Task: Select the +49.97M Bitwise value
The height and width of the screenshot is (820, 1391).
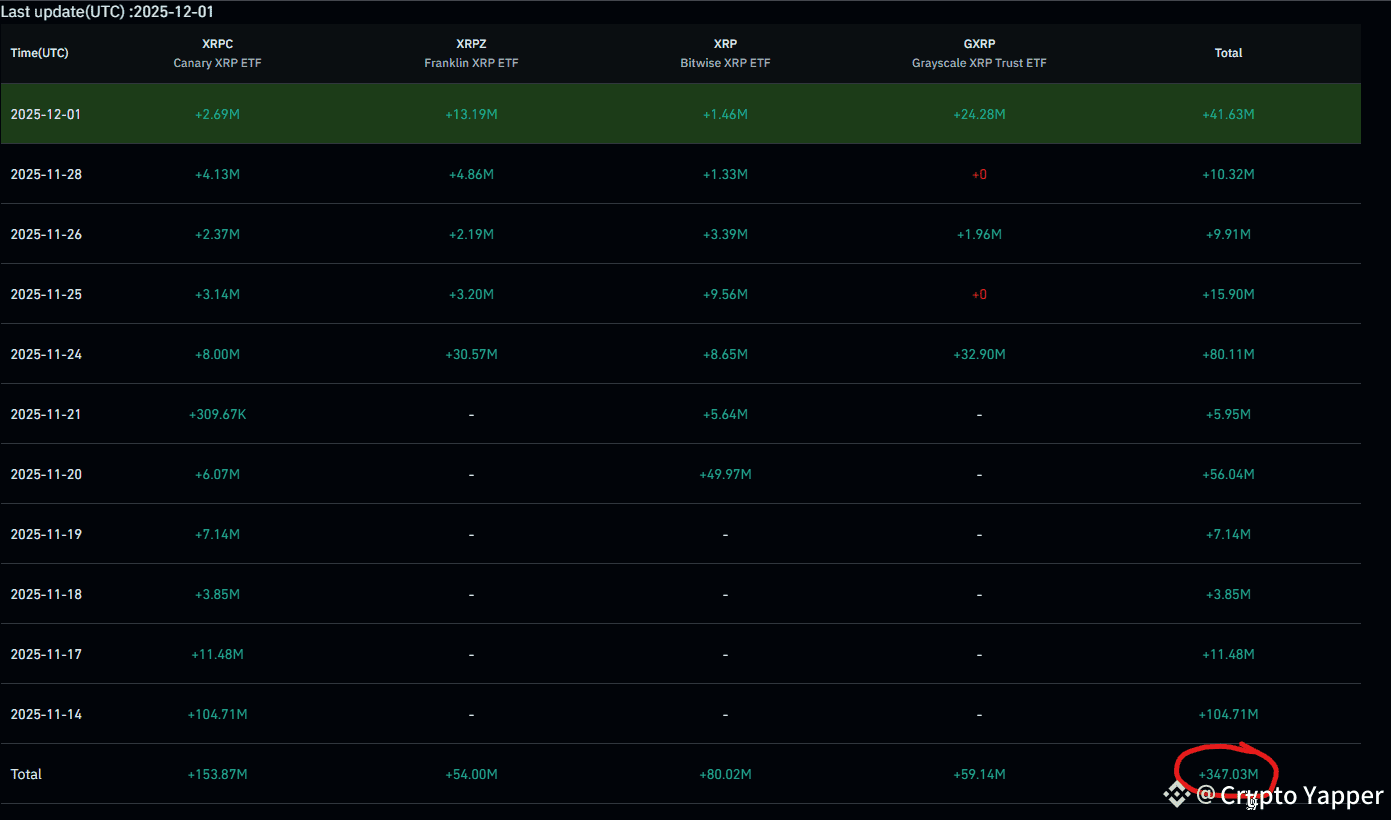Action: point(725,474)
